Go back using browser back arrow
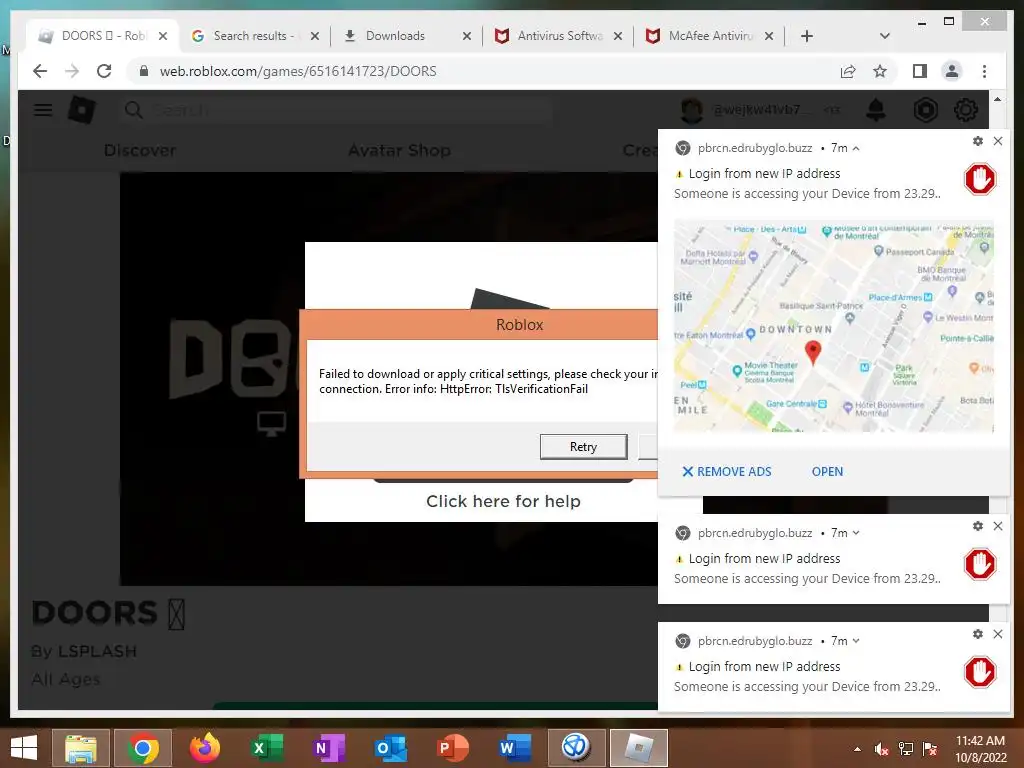This screenshot has width=1024, height=768. [x=40, y=71]
